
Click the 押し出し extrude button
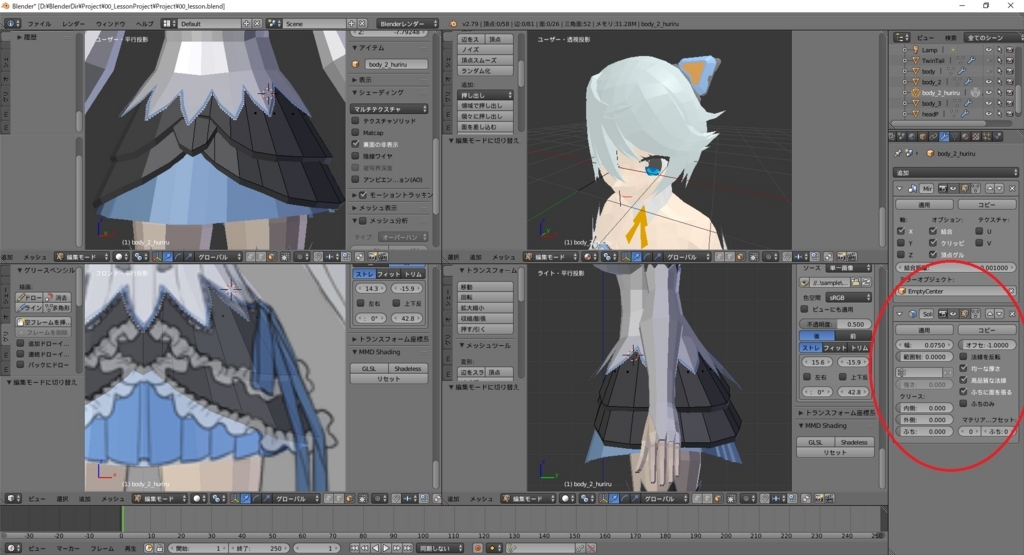tap(485, 95)
